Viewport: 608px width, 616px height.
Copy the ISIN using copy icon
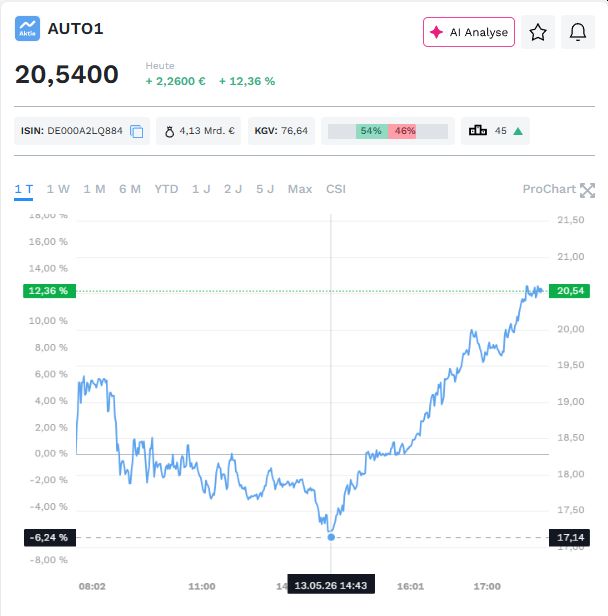click(137, 131)
